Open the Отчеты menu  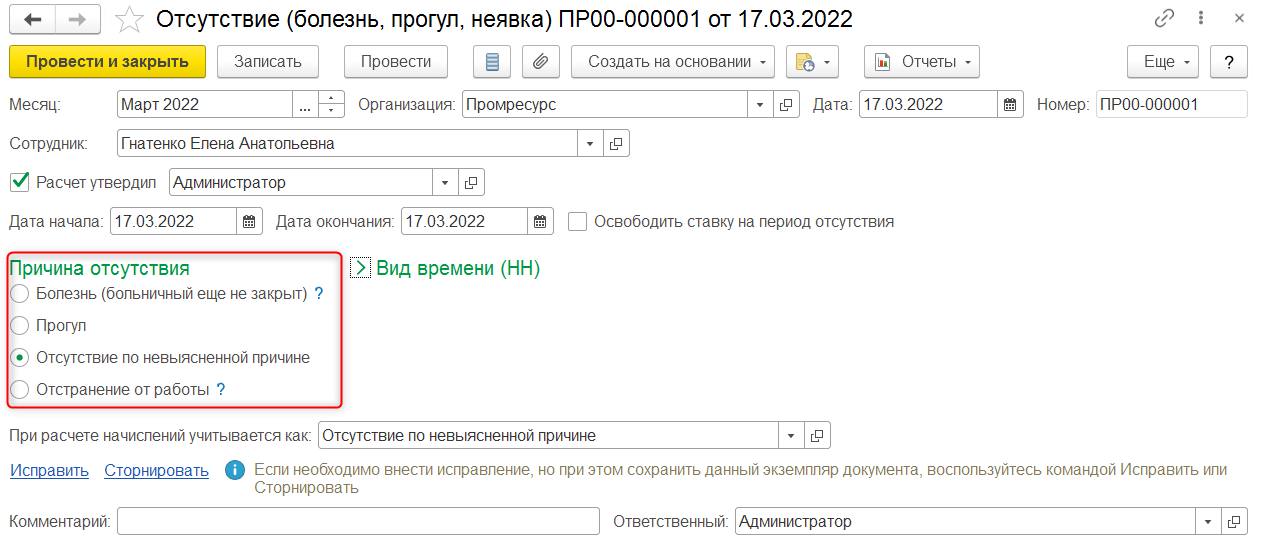click(x=921, y=62)
